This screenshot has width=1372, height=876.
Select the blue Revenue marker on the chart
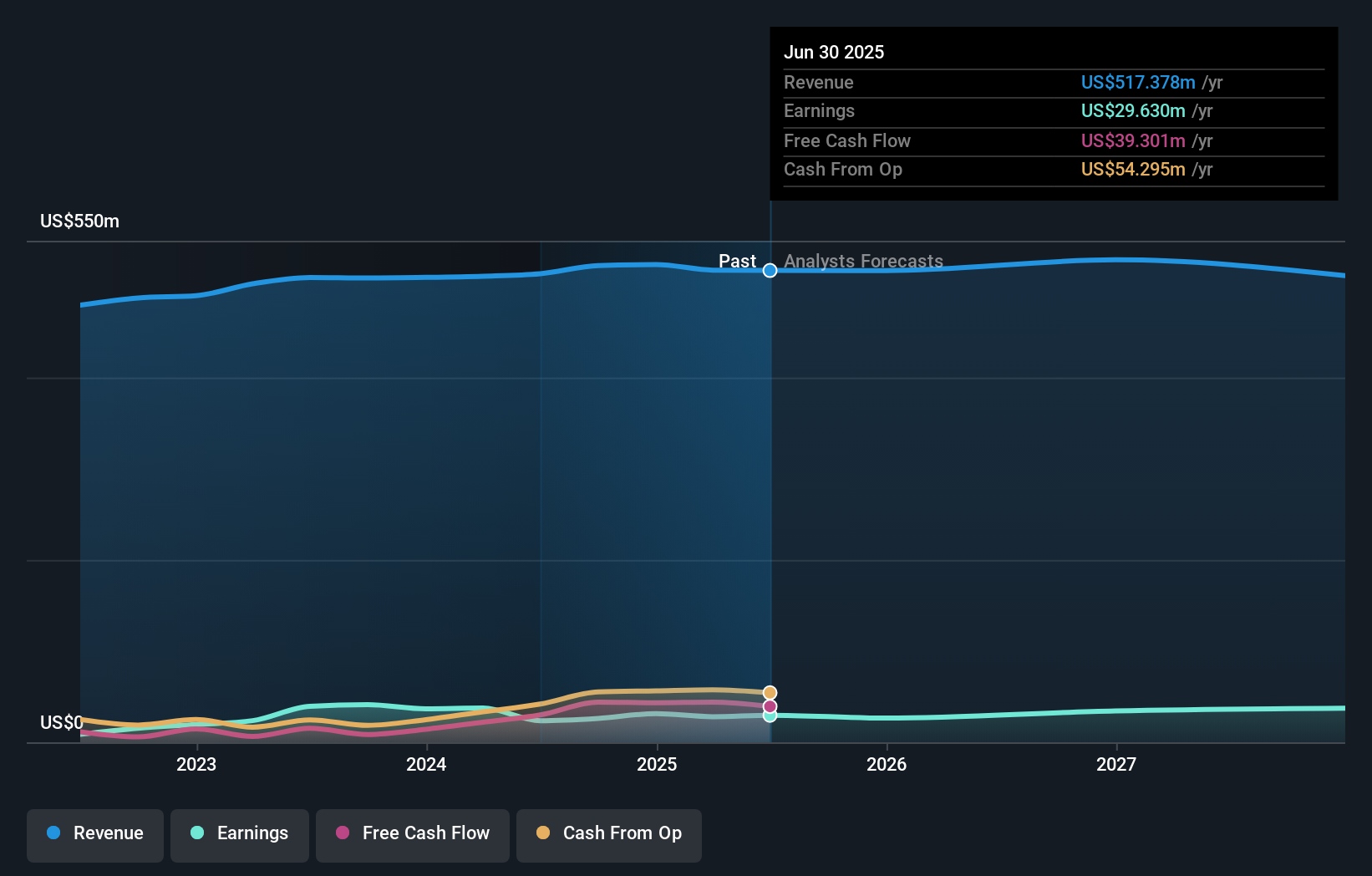[x=770, y=270]
